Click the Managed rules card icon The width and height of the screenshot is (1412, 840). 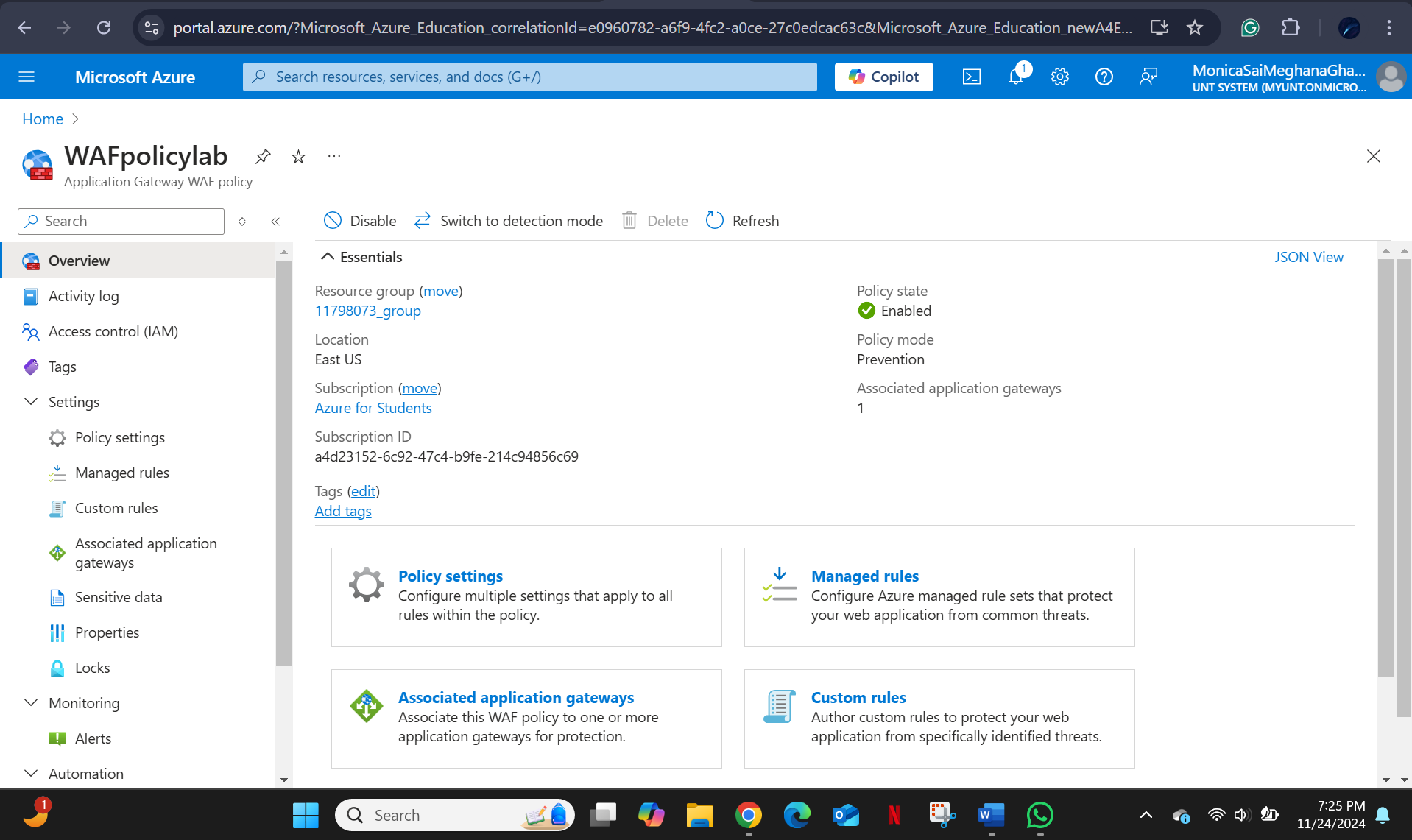pos(780,585)
